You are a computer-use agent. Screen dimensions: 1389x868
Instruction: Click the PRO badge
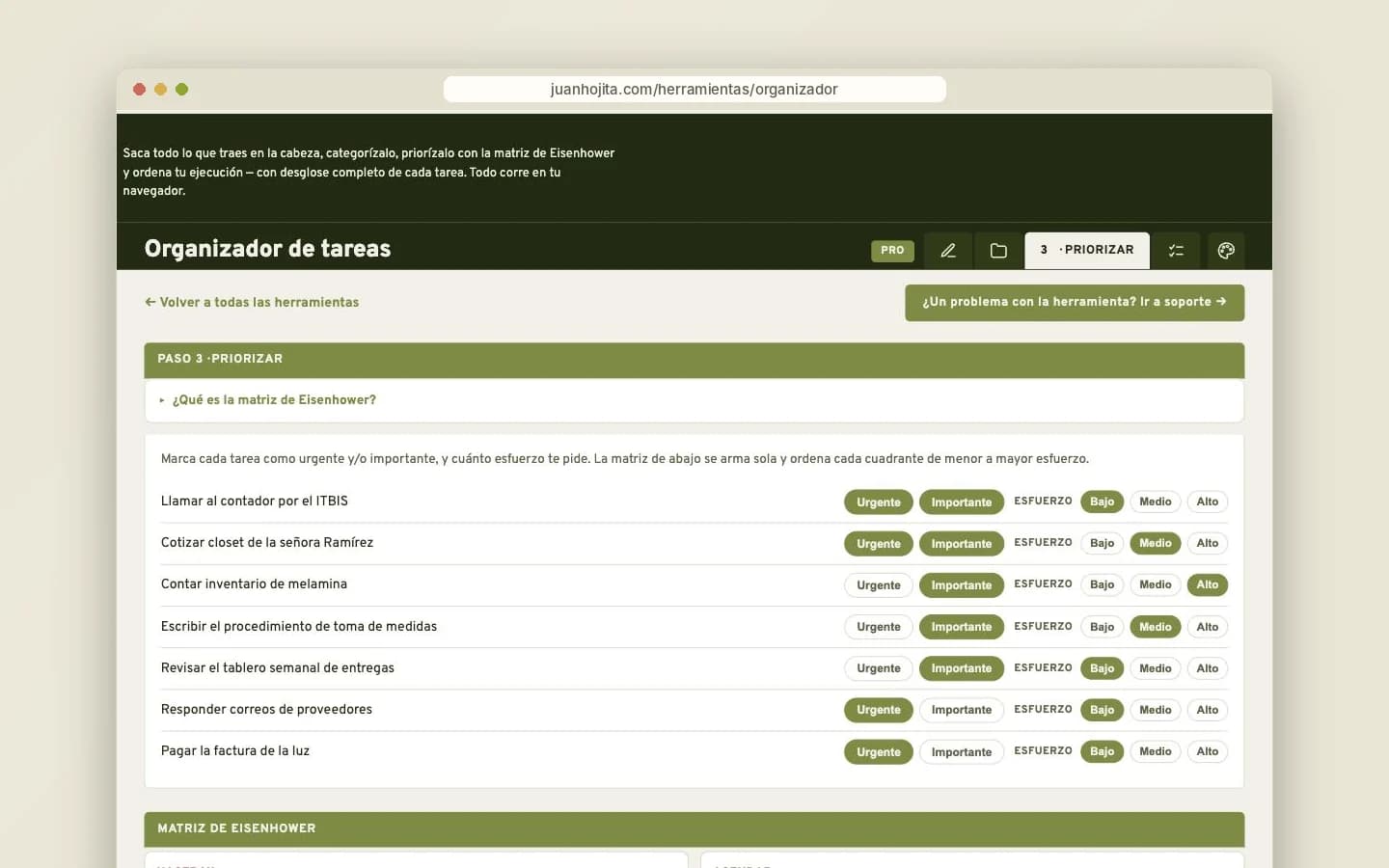coord(892,251)
